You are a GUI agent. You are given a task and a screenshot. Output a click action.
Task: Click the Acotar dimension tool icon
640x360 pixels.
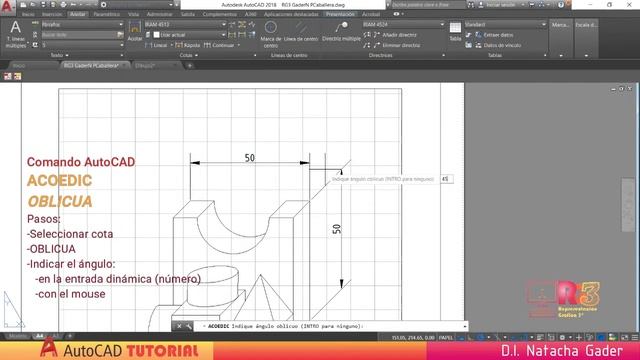point(135,27)
